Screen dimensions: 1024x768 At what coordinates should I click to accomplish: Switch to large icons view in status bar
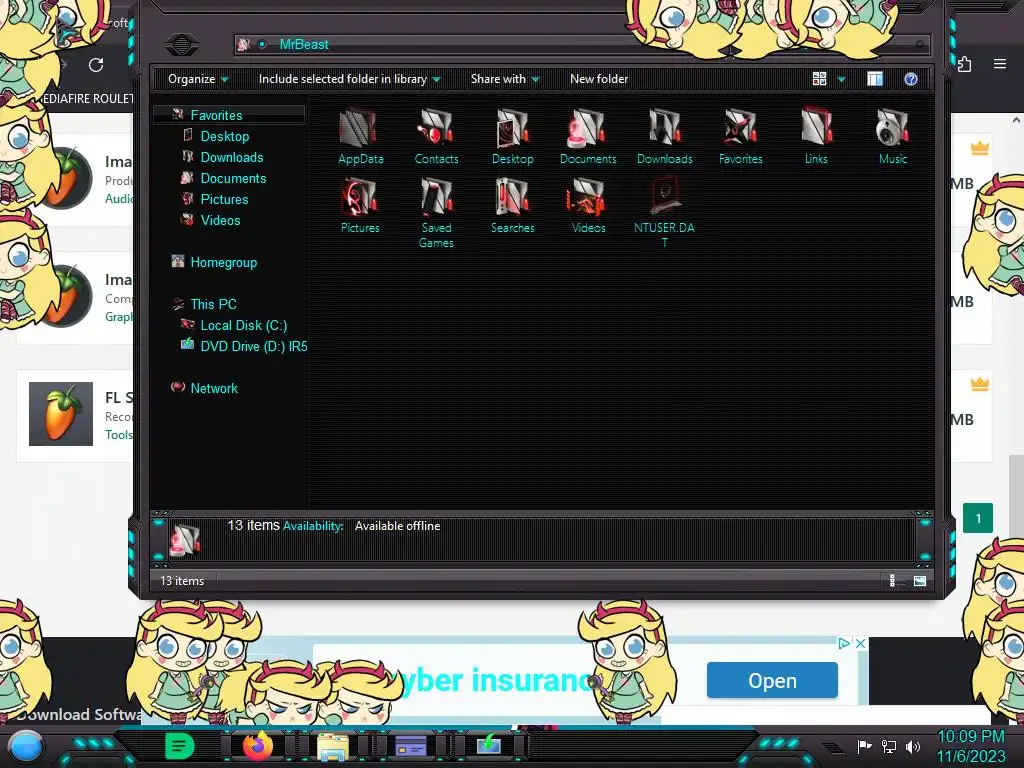[x=920, y=581]
